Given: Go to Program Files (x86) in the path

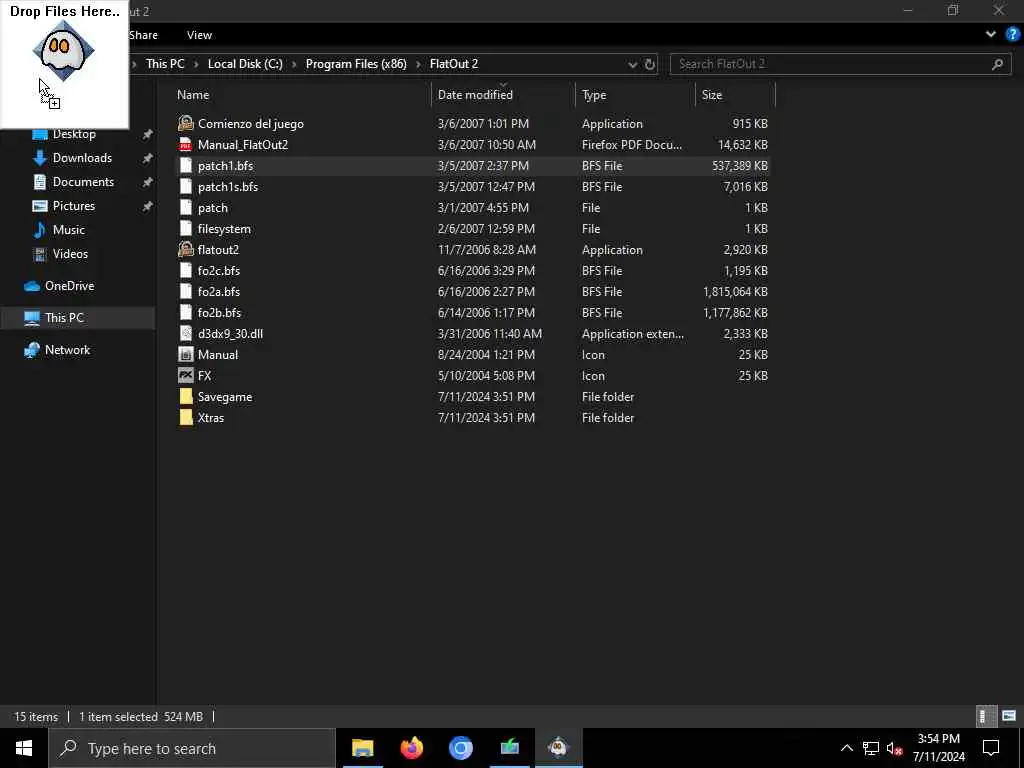Looking at the screenshot, I should [356, 64].
